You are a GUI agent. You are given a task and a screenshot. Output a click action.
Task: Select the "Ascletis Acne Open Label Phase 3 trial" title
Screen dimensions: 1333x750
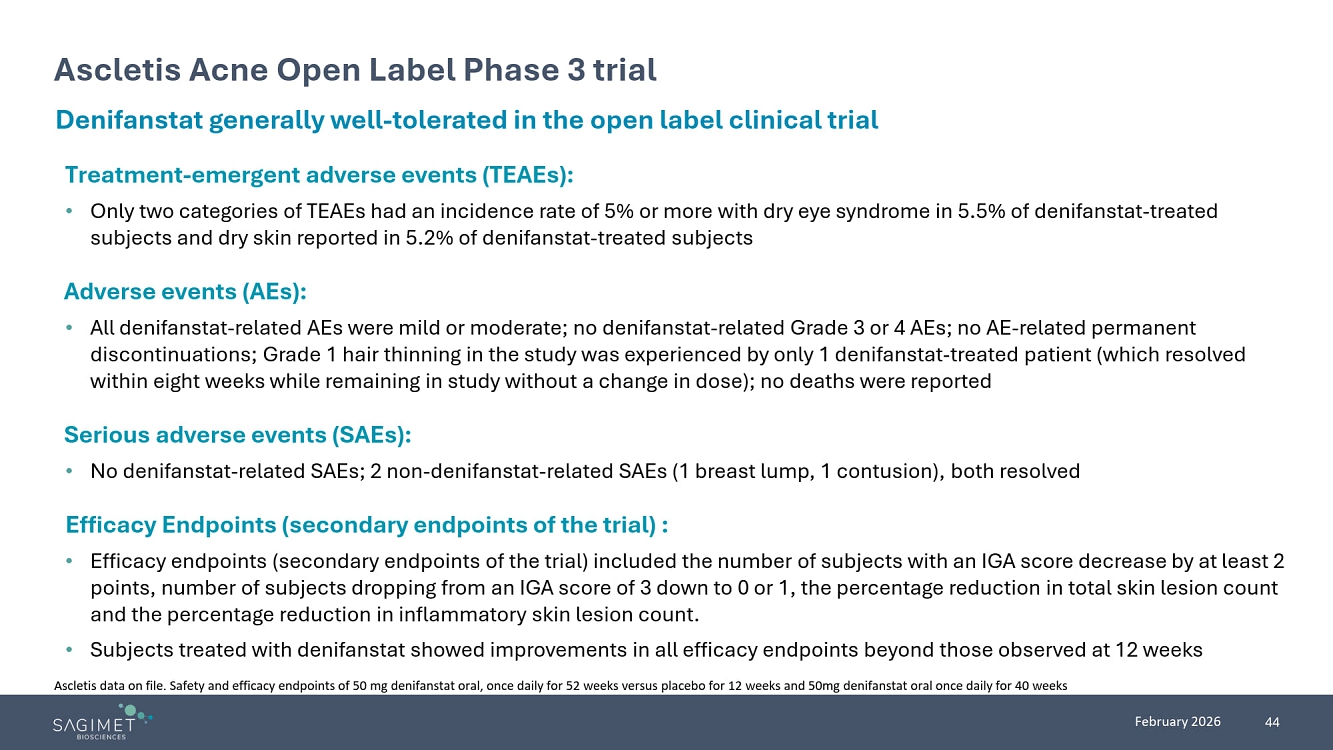click(x=355, y=70)
